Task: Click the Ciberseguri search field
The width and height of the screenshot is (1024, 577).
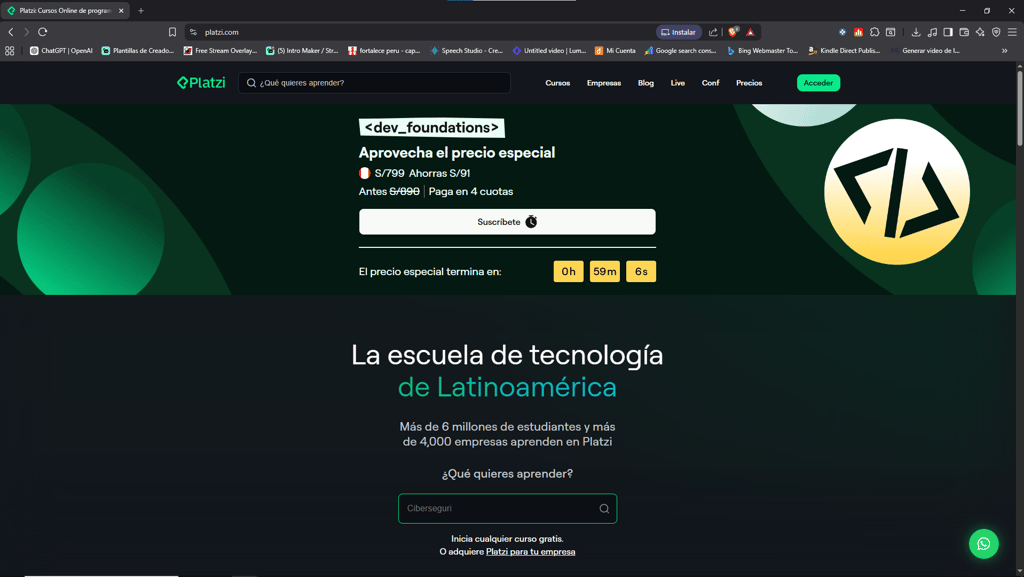Action: pos(507,508)
